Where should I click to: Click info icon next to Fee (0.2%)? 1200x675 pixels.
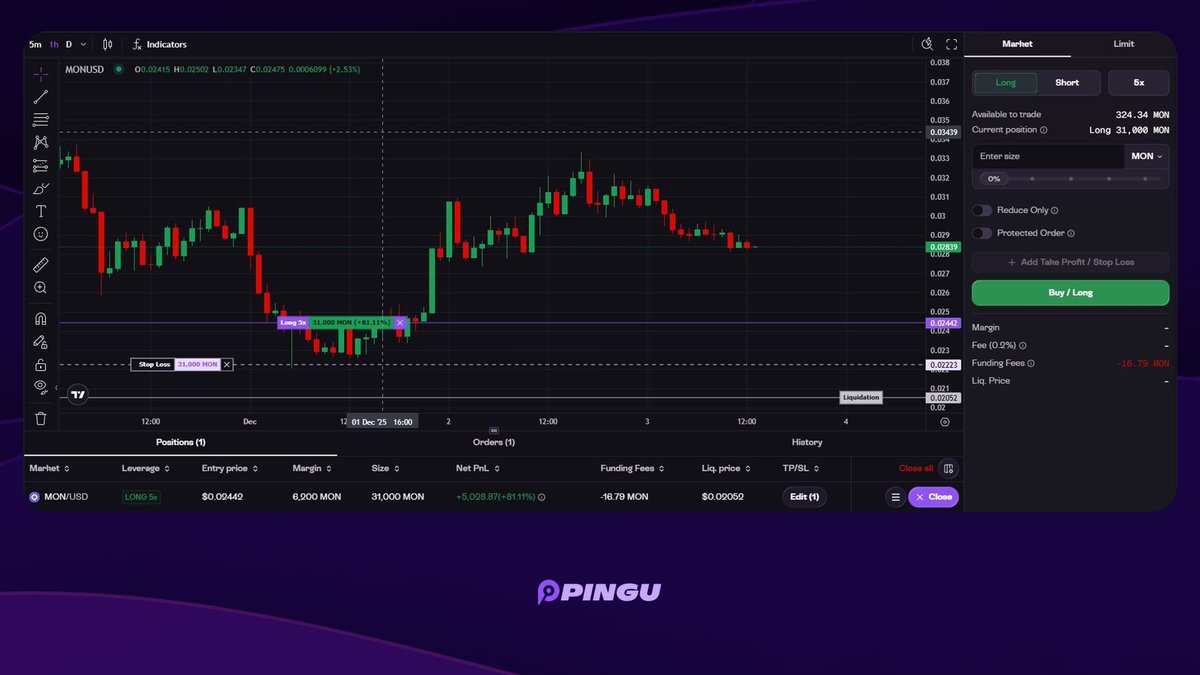coord(1022,345)
